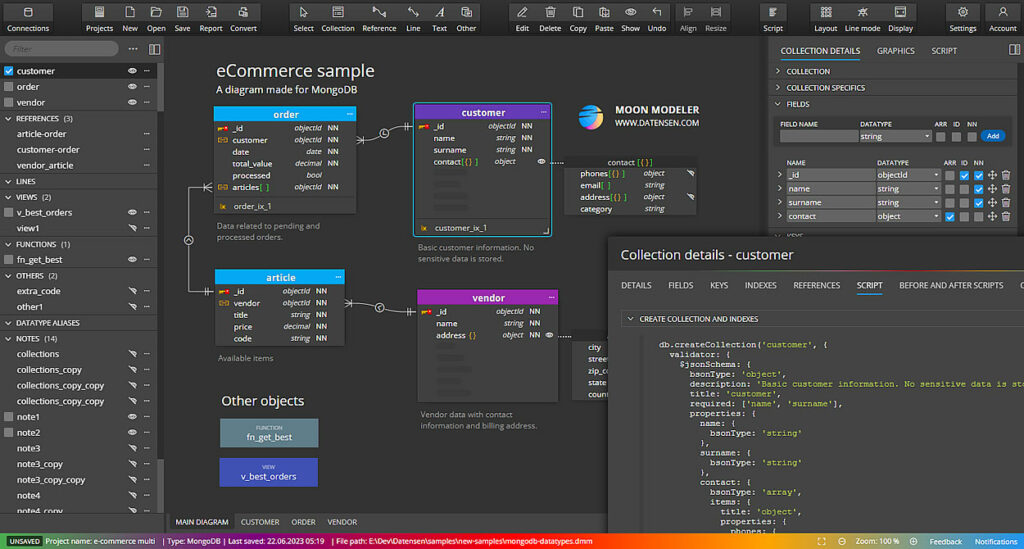The height and width of the screenshot is (549, 1024).
Task: Click the Filter input field
Action: click(61, 49)
